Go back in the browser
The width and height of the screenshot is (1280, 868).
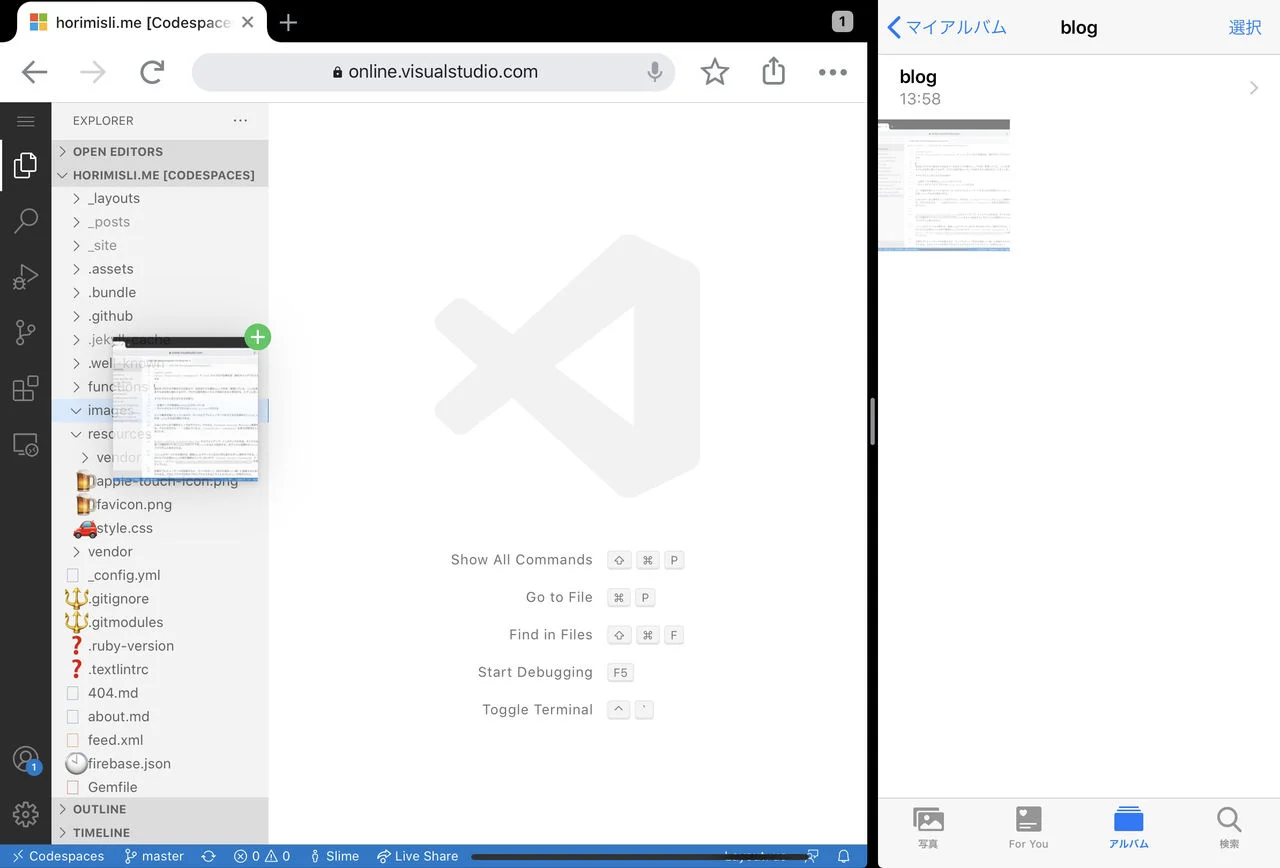(35, 72)
